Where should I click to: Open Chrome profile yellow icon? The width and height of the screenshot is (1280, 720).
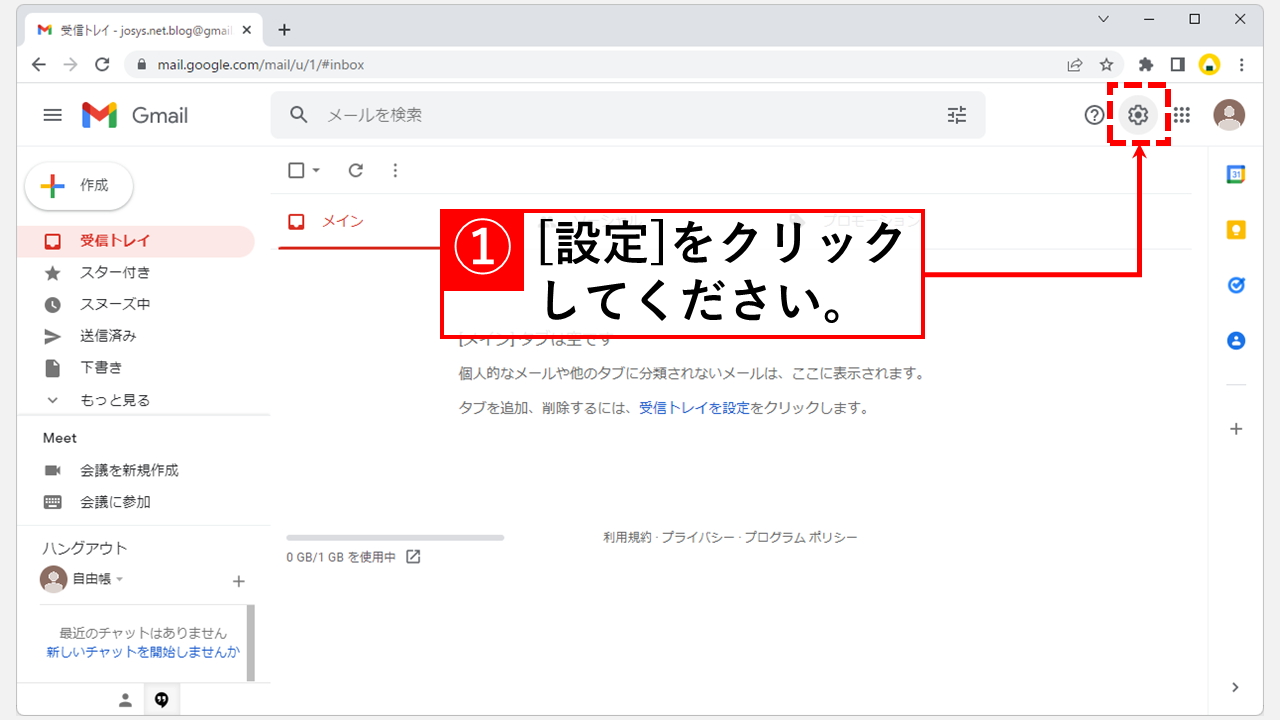click(x=1209, y=64)
